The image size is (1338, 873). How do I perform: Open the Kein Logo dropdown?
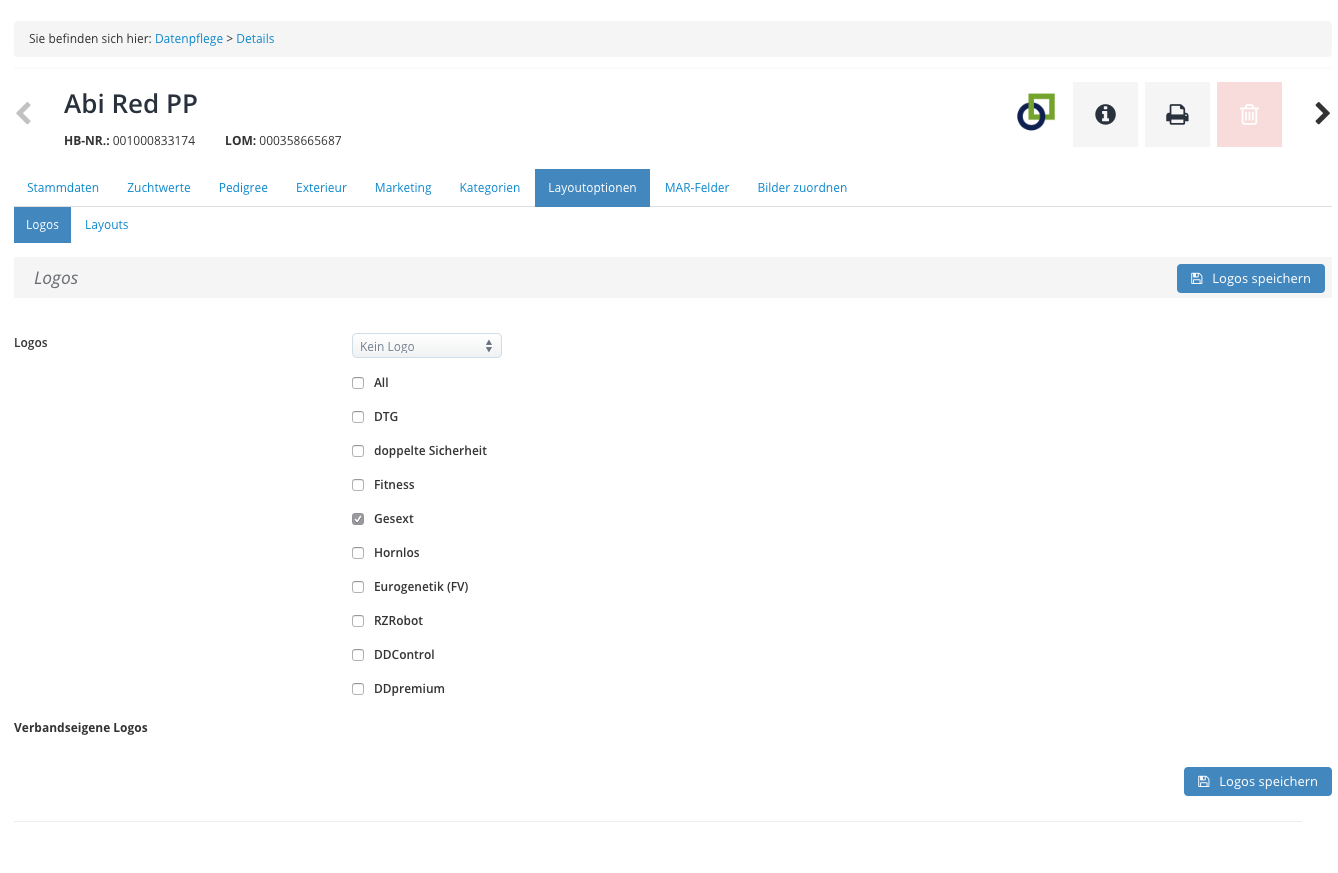[426, 346]
